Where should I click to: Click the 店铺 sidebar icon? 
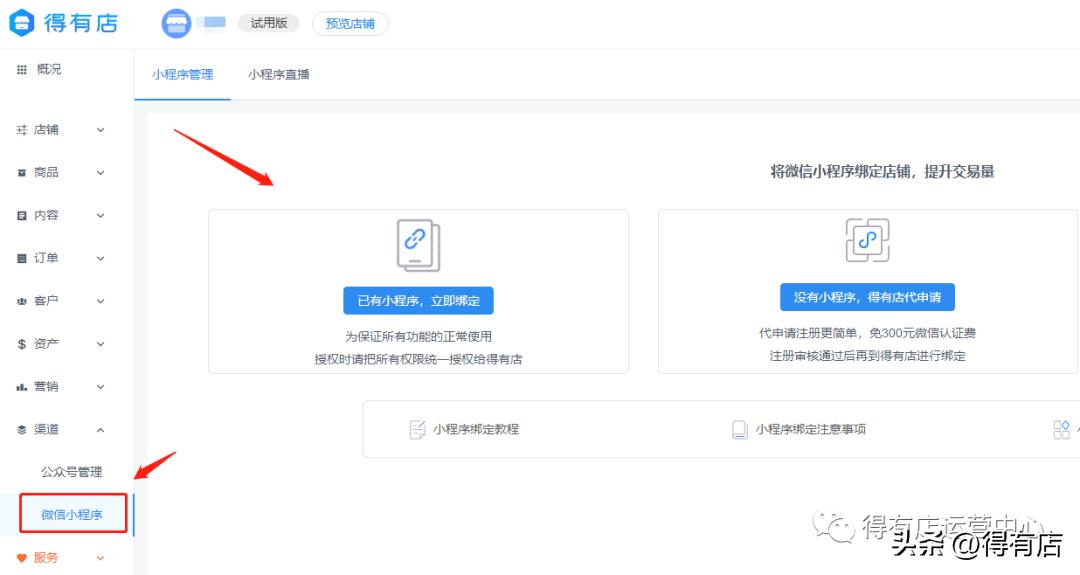(21, 129)
